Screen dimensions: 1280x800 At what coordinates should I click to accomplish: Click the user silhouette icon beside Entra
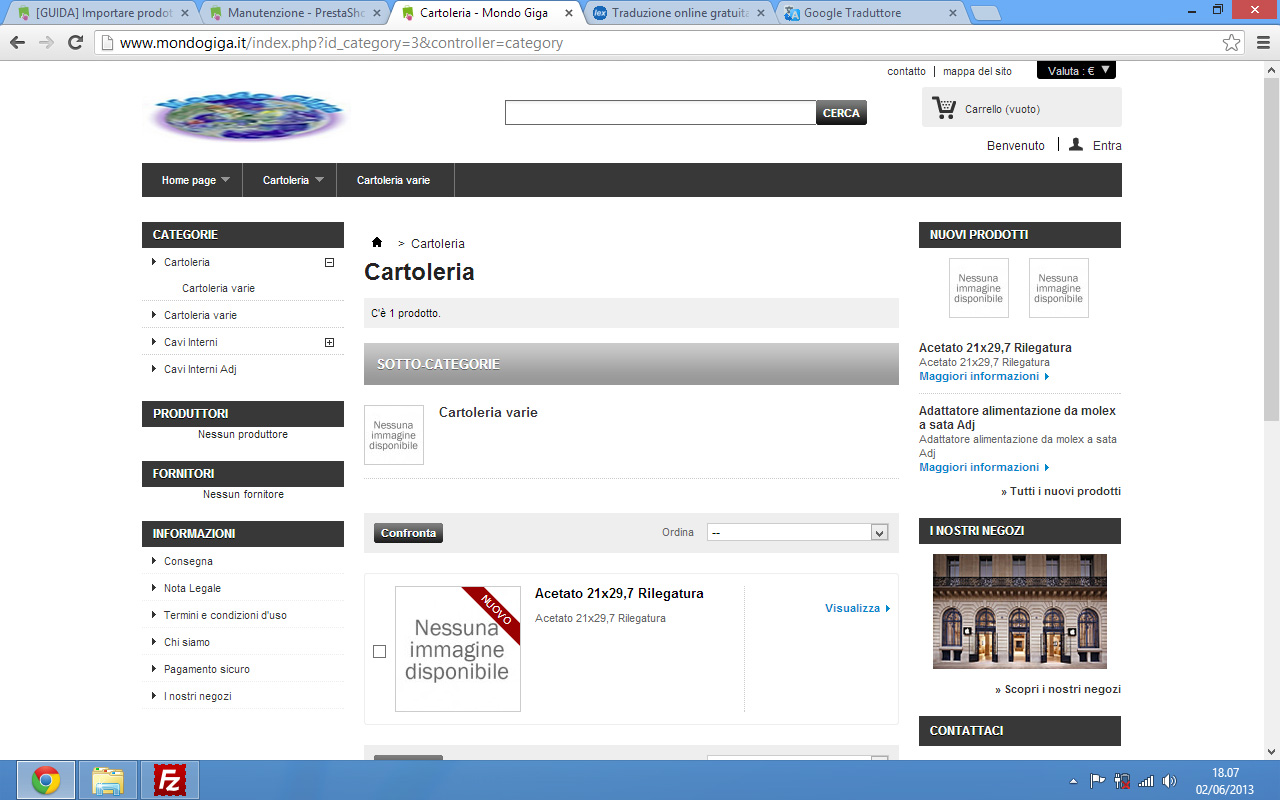tap(1076, 145)
